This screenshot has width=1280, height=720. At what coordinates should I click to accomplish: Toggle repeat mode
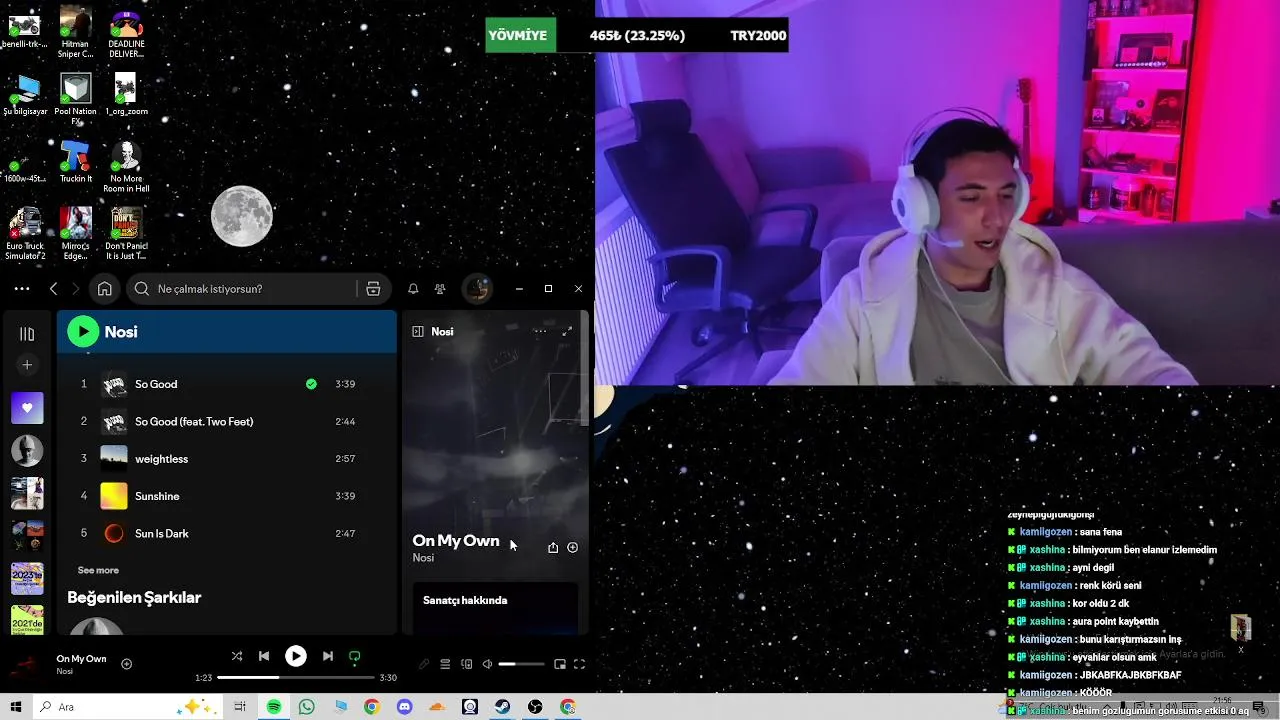(x=354, y=657)
